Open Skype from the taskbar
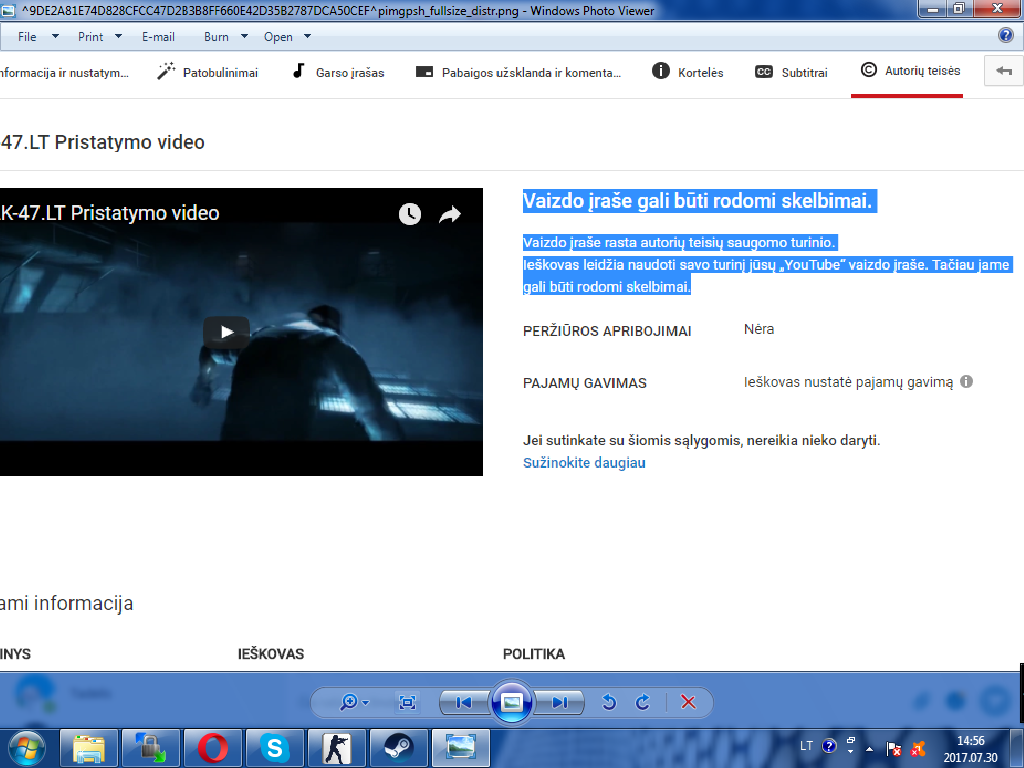The height and width of the screenshot is (768, 1024). pyautogui.click(x=274, y=747)
